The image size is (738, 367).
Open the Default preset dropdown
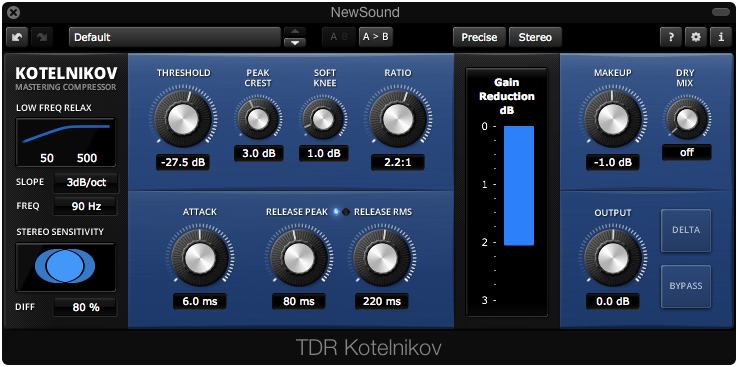point(175,37)
